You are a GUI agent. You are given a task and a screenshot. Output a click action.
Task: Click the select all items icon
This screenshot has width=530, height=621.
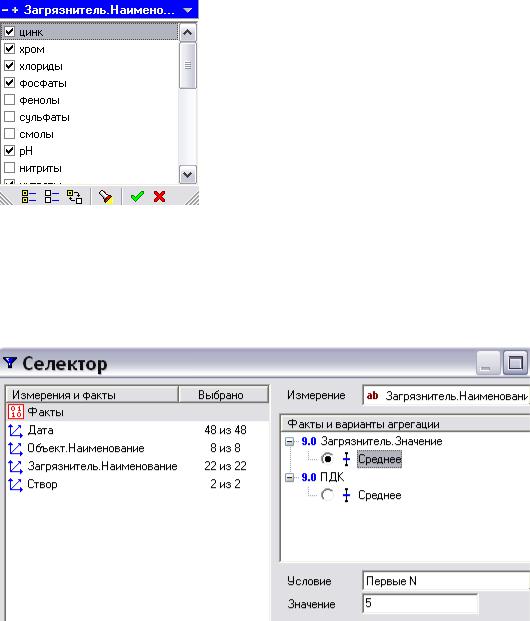pyautogui.click(x=29, y=196)
